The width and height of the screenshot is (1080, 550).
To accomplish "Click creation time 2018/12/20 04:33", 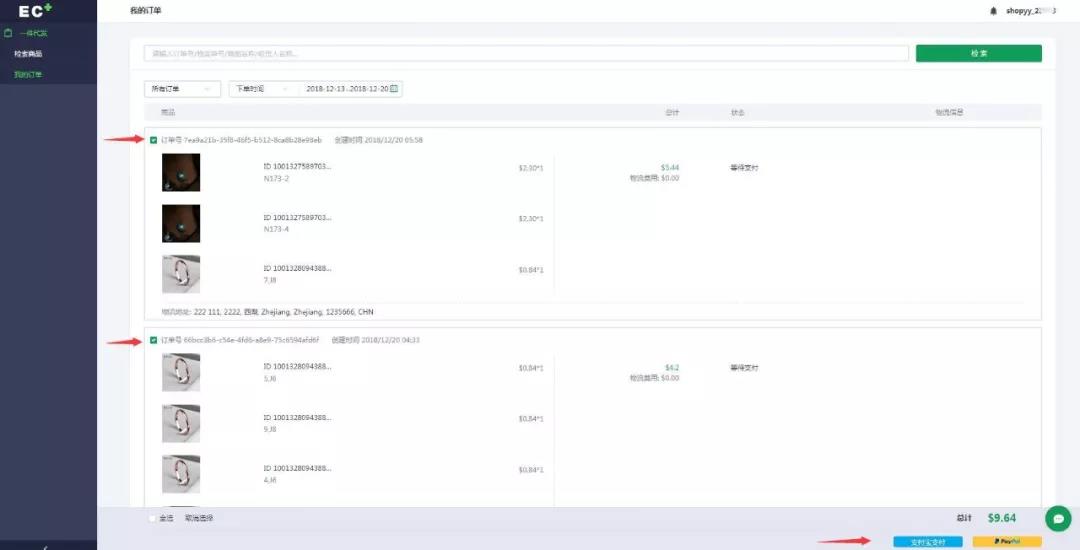I will coord(375,340).
